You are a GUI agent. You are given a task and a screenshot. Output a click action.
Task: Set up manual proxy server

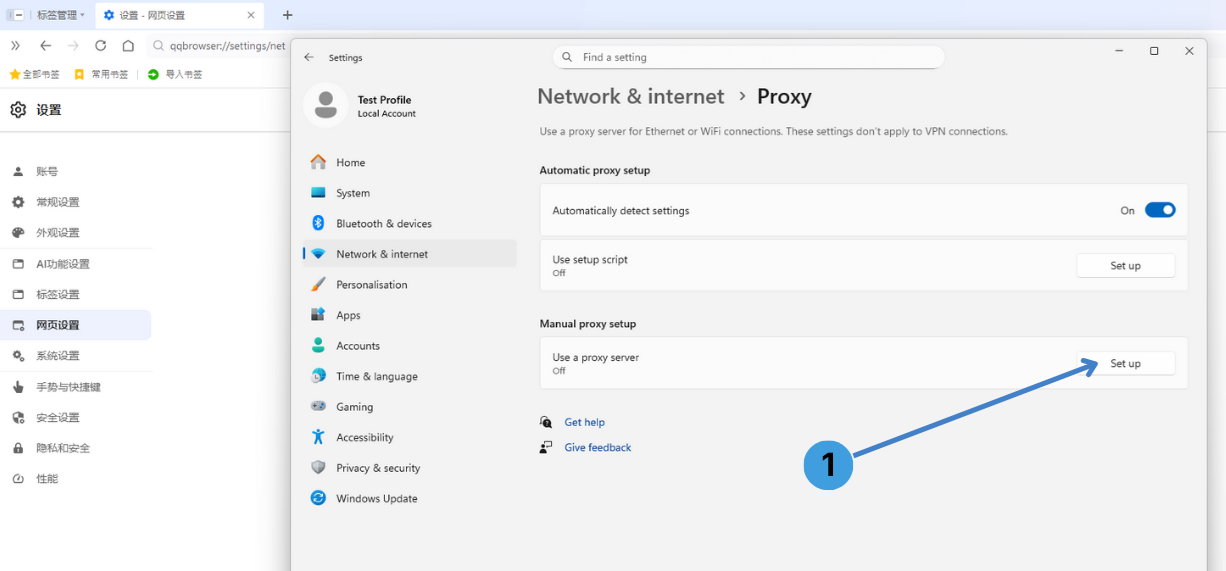1125,363
